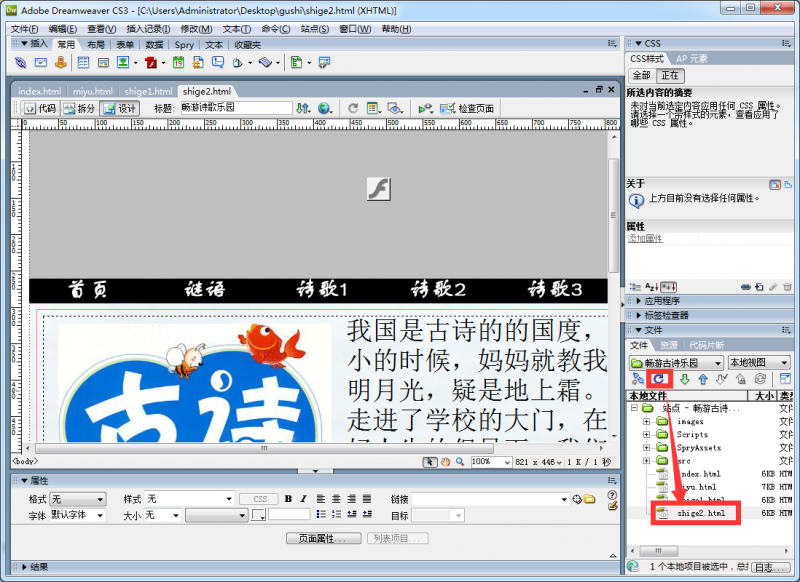Click the 日志 button
800x582 pixels.
pyautogui.click(x=769, y=567)
